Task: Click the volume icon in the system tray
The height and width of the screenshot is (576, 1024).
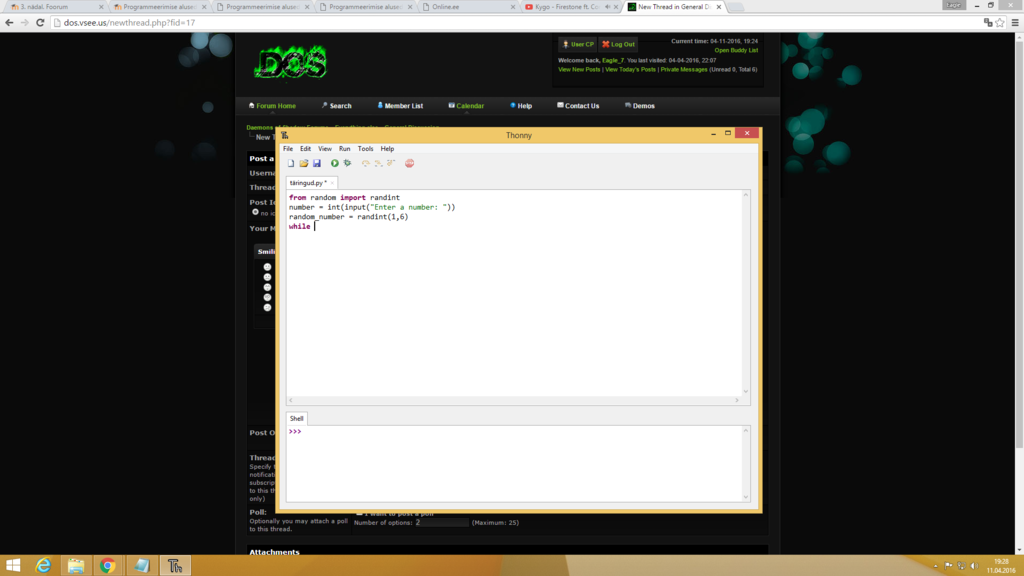Action: point(974,566)
